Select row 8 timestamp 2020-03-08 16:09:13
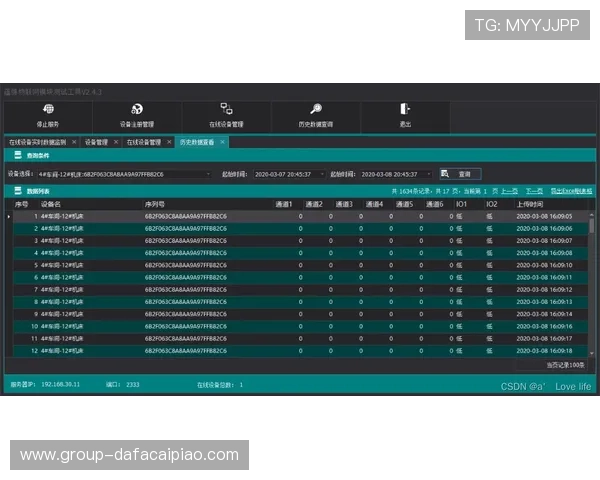Viewport: 600px width, 480px height. click(x=544, y=302)
